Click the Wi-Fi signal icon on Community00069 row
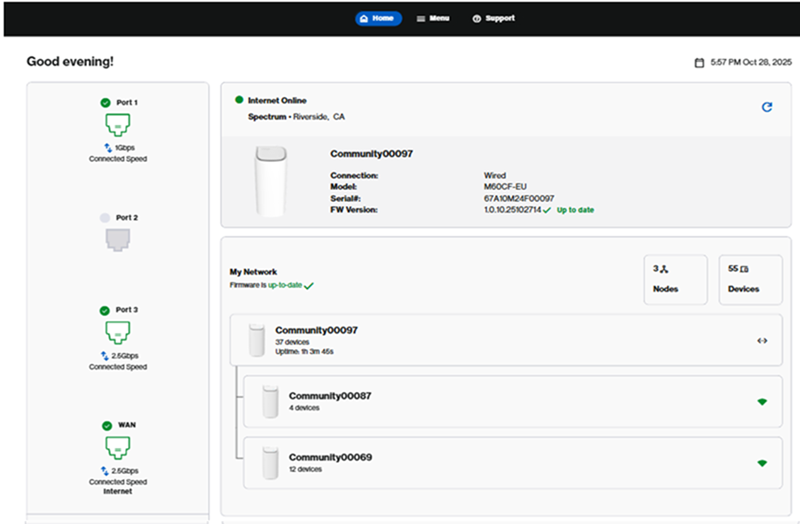 (x=762, y=463)
